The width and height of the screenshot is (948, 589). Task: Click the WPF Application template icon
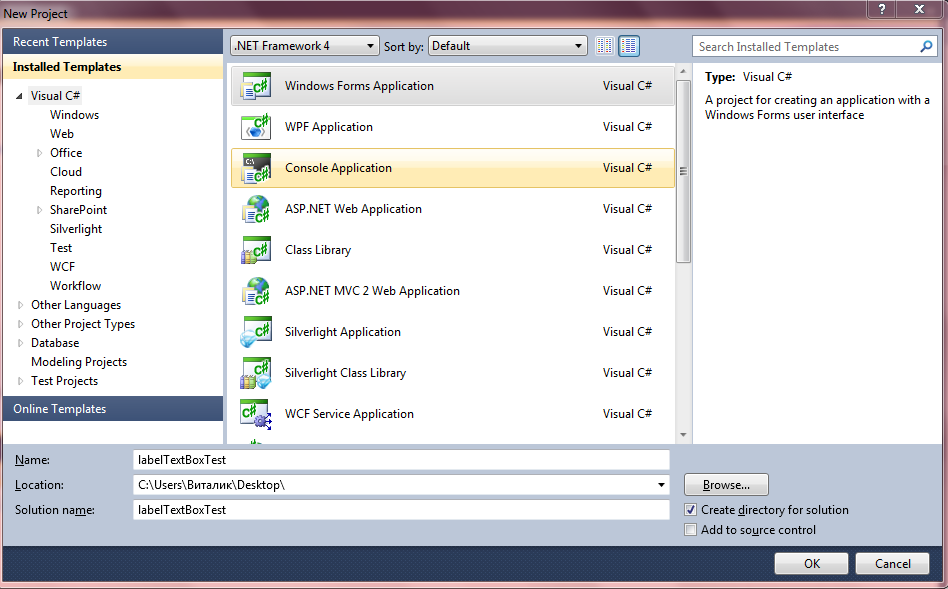point(256,127)
